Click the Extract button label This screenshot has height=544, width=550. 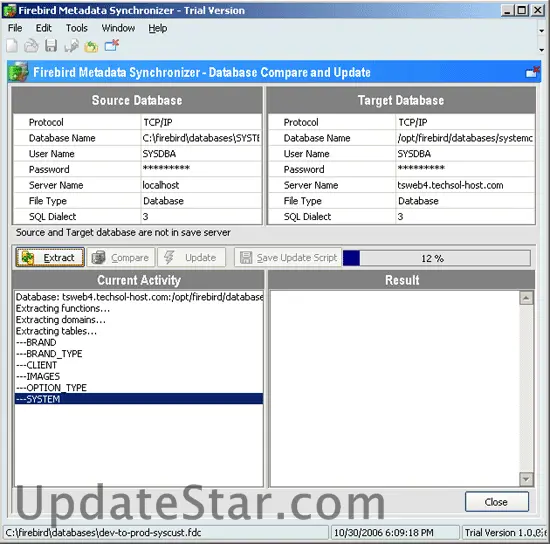tap(59, 258)
